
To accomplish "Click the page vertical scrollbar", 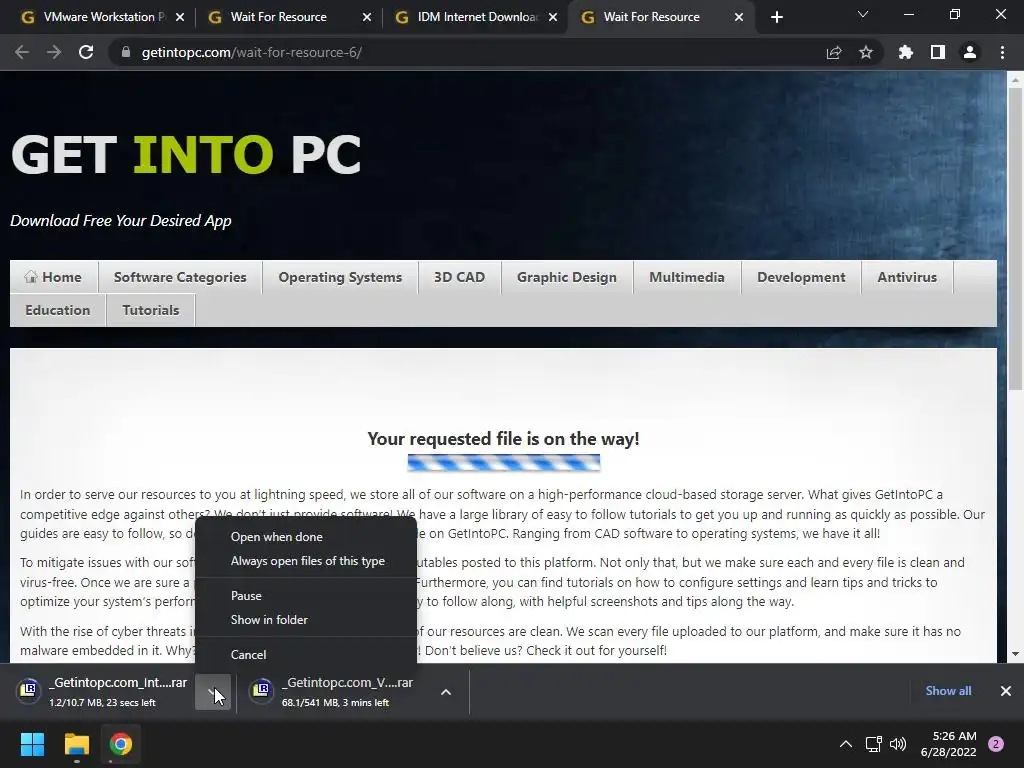I will [1016, 238].
